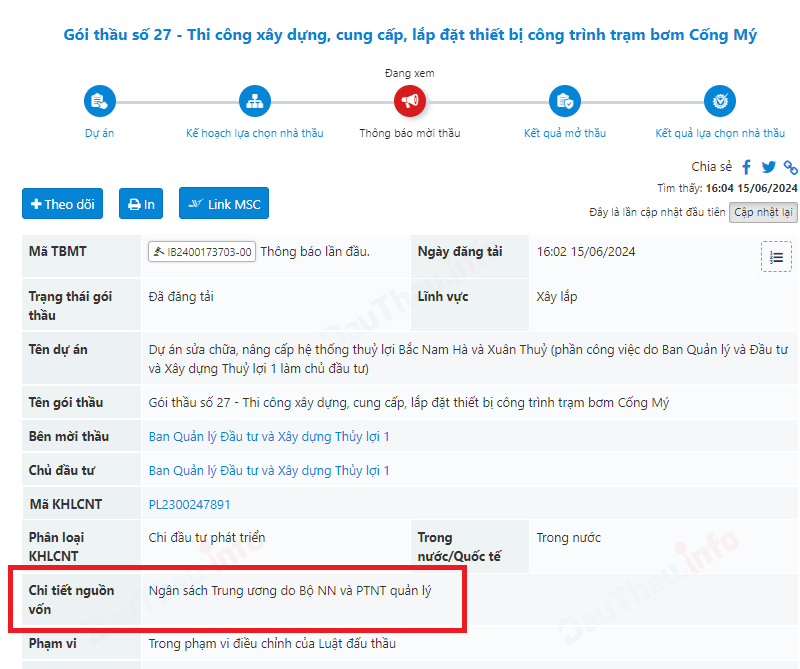Click the numbered list icon beside Ngày đăng tải
The image size is (800, 669).
pyautogui.click(x=777, y=256)
